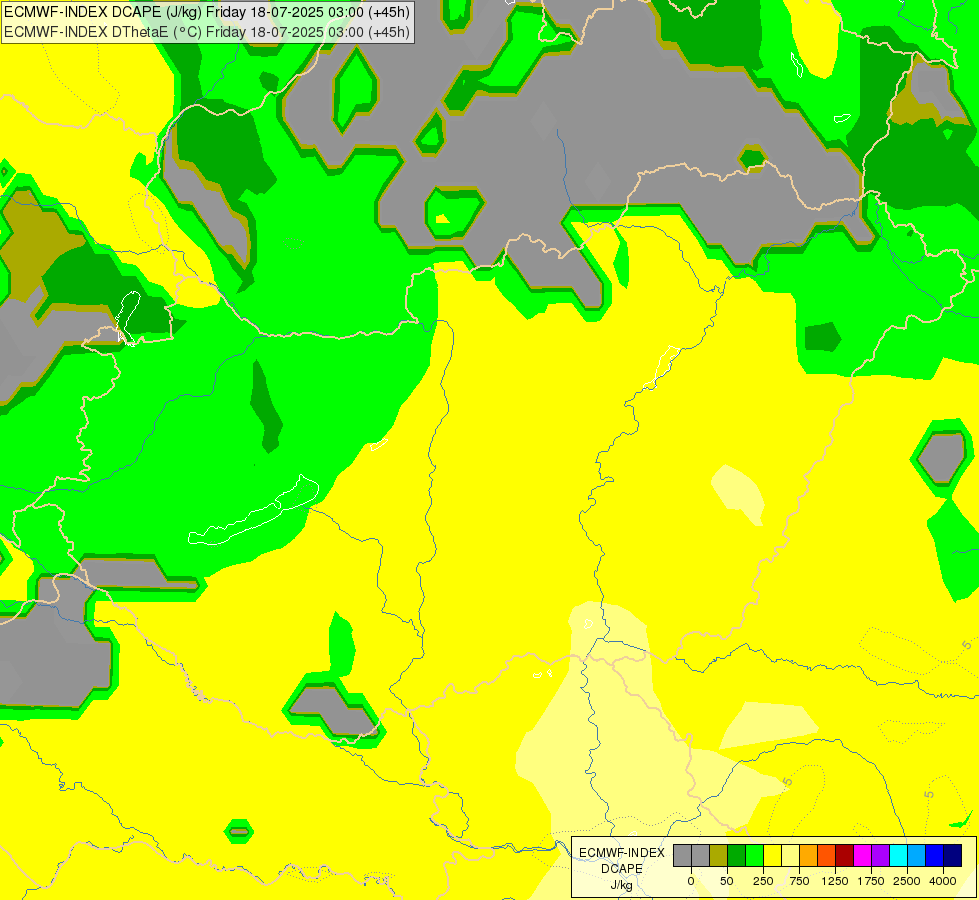
Task: Select the cyan legend swatch
Action: 898,855
